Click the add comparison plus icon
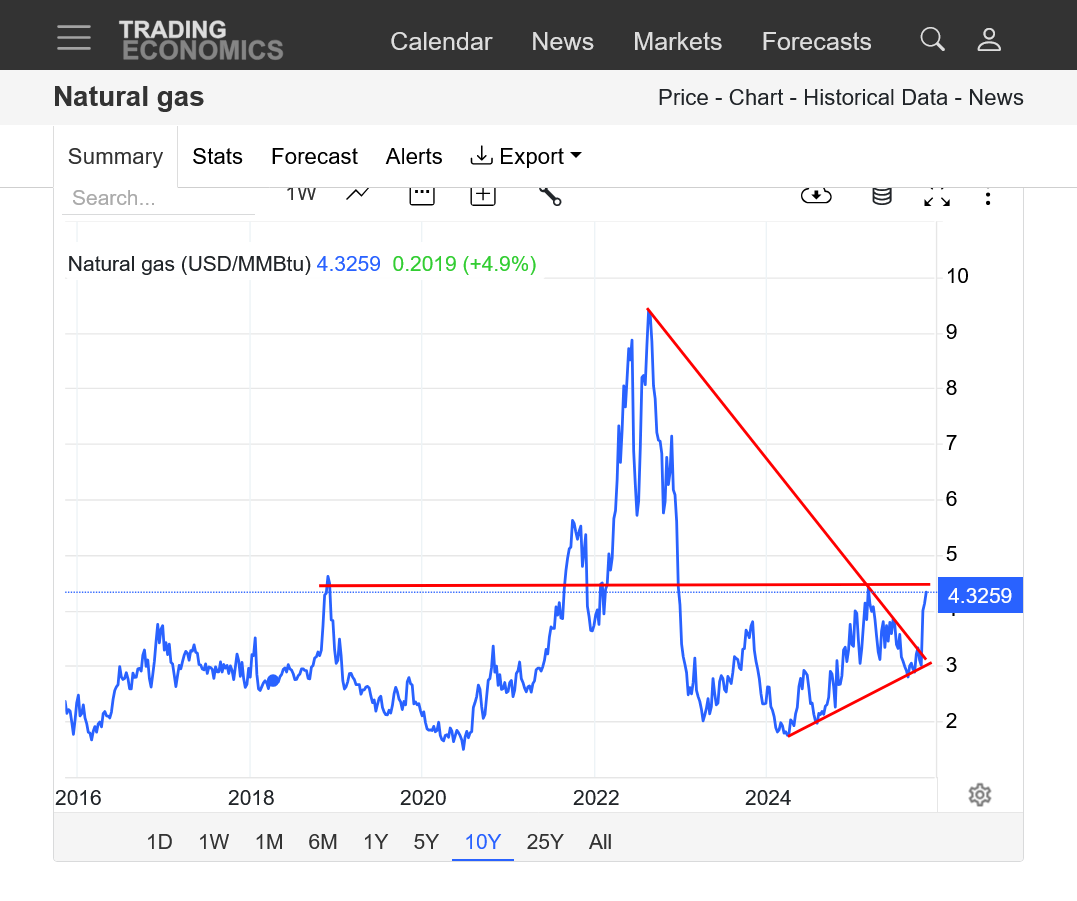The image size is (1077, 901). click(483, 195)
